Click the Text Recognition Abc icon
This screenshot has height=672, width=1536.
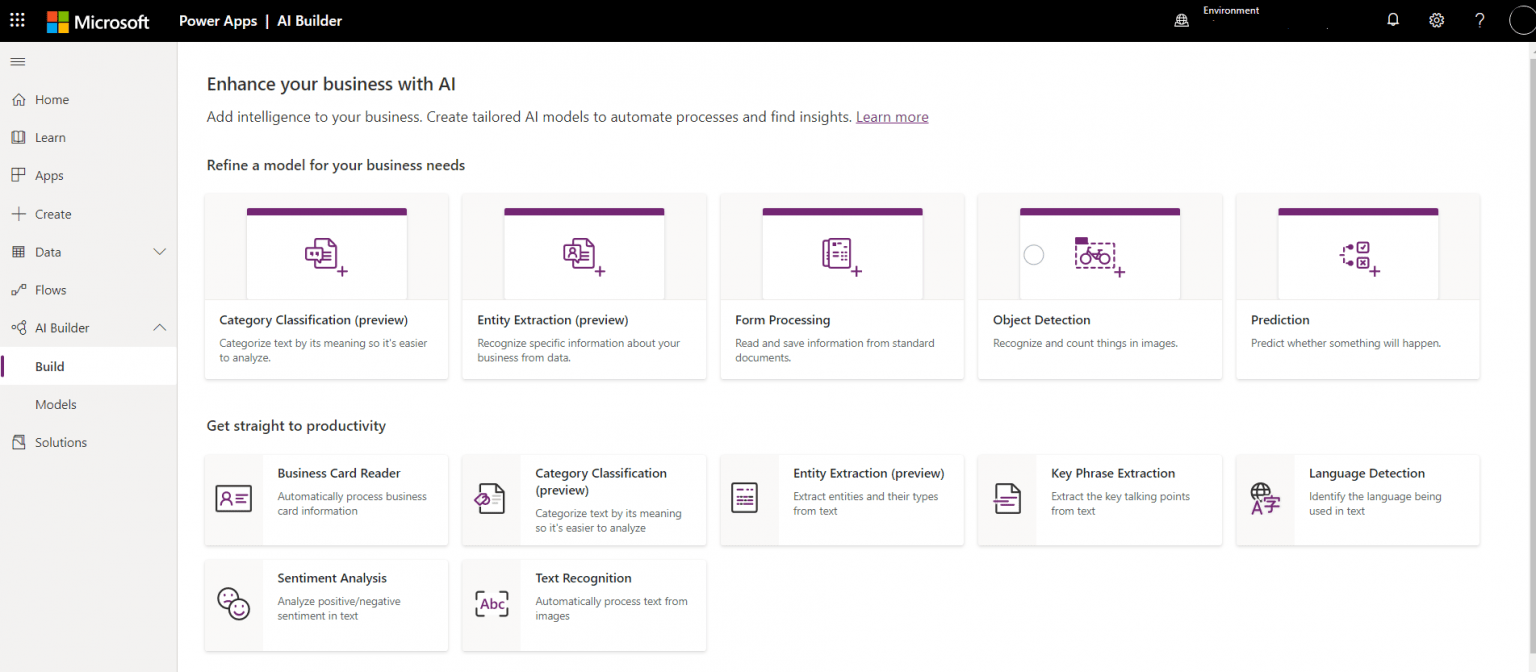click(x=492, y=603)
